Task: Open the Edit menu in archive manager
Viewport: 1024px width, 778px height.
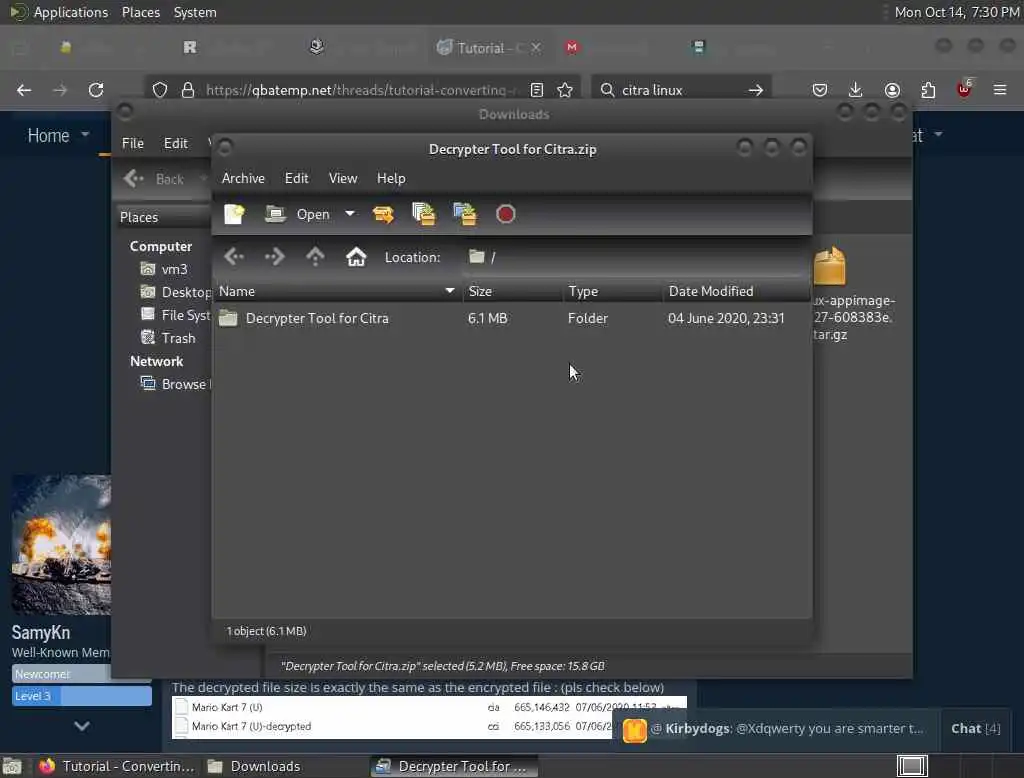Action: tap(296, 178)
